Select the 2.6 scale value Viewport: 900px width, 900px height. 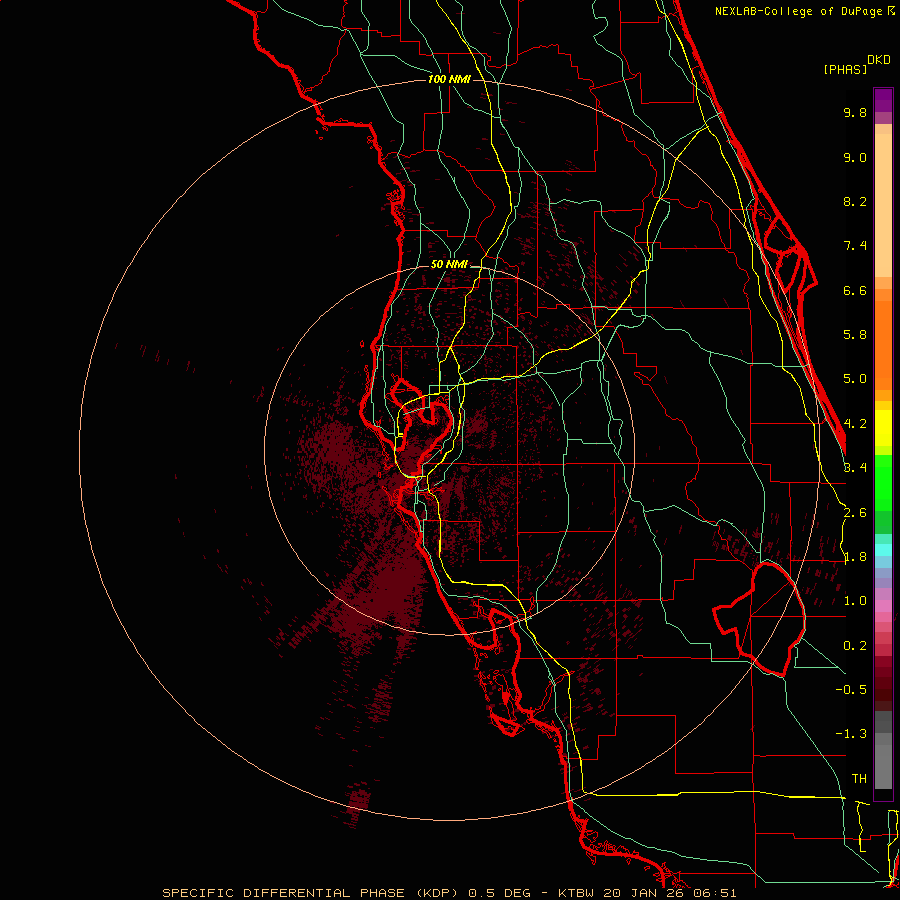click(x=855, y=513)
